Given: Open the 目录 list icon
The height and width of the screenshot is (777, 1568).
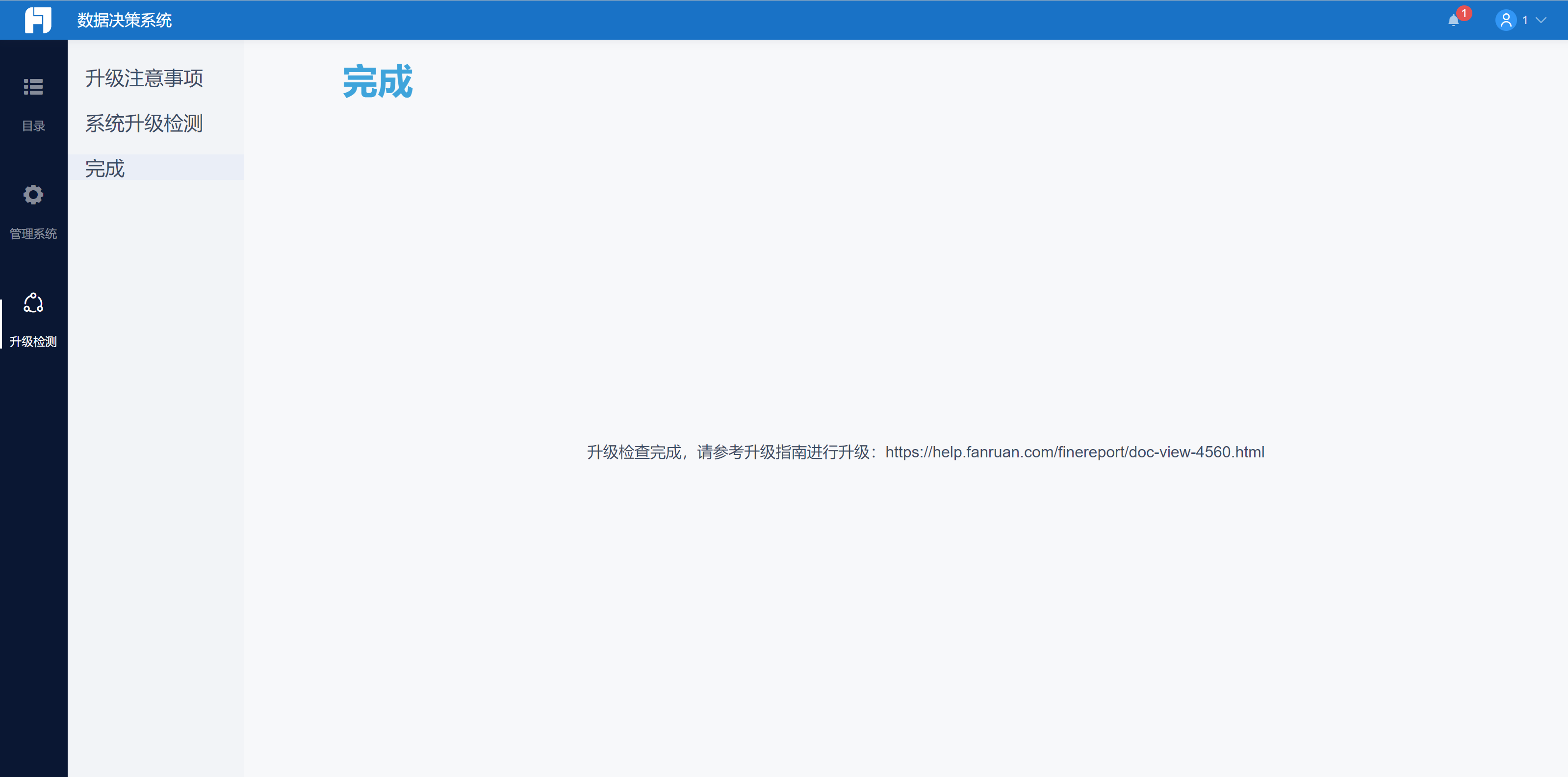Looking at the screenshot, I should [x=33, y=87].
